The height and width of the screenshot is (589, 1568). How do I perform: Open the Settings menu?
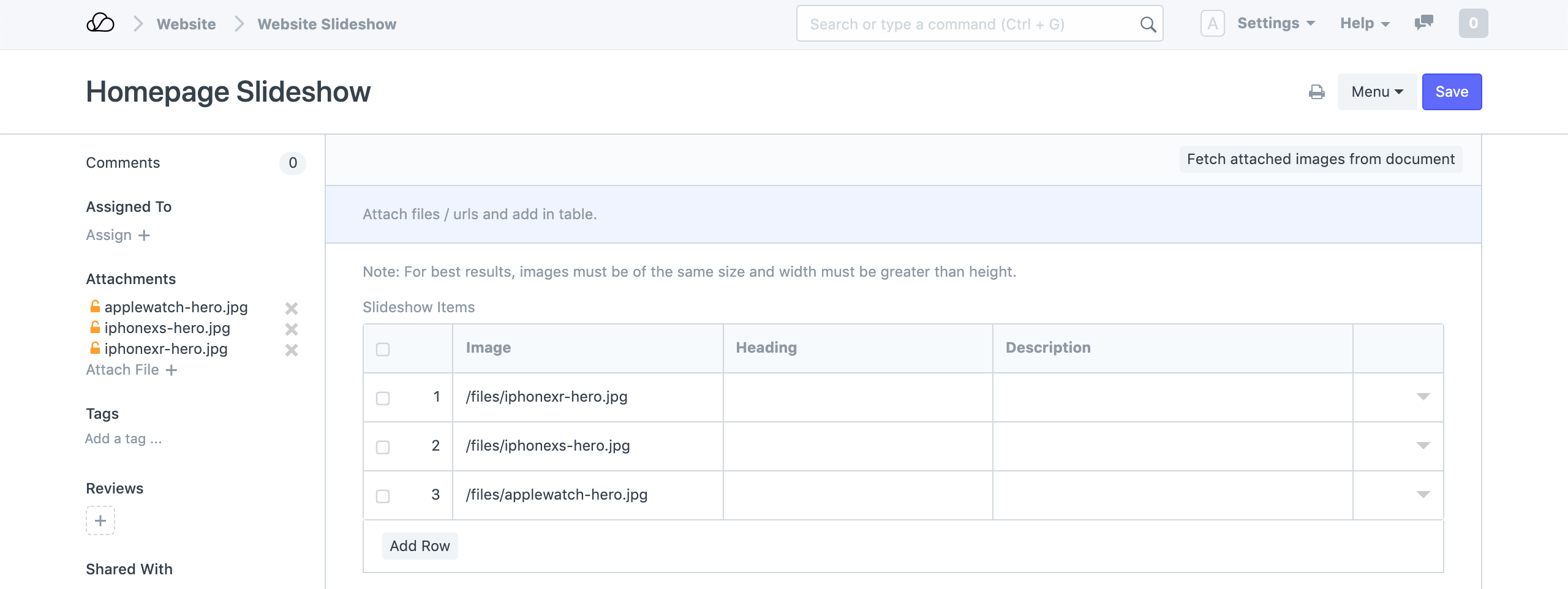[x=1276, y=23]
